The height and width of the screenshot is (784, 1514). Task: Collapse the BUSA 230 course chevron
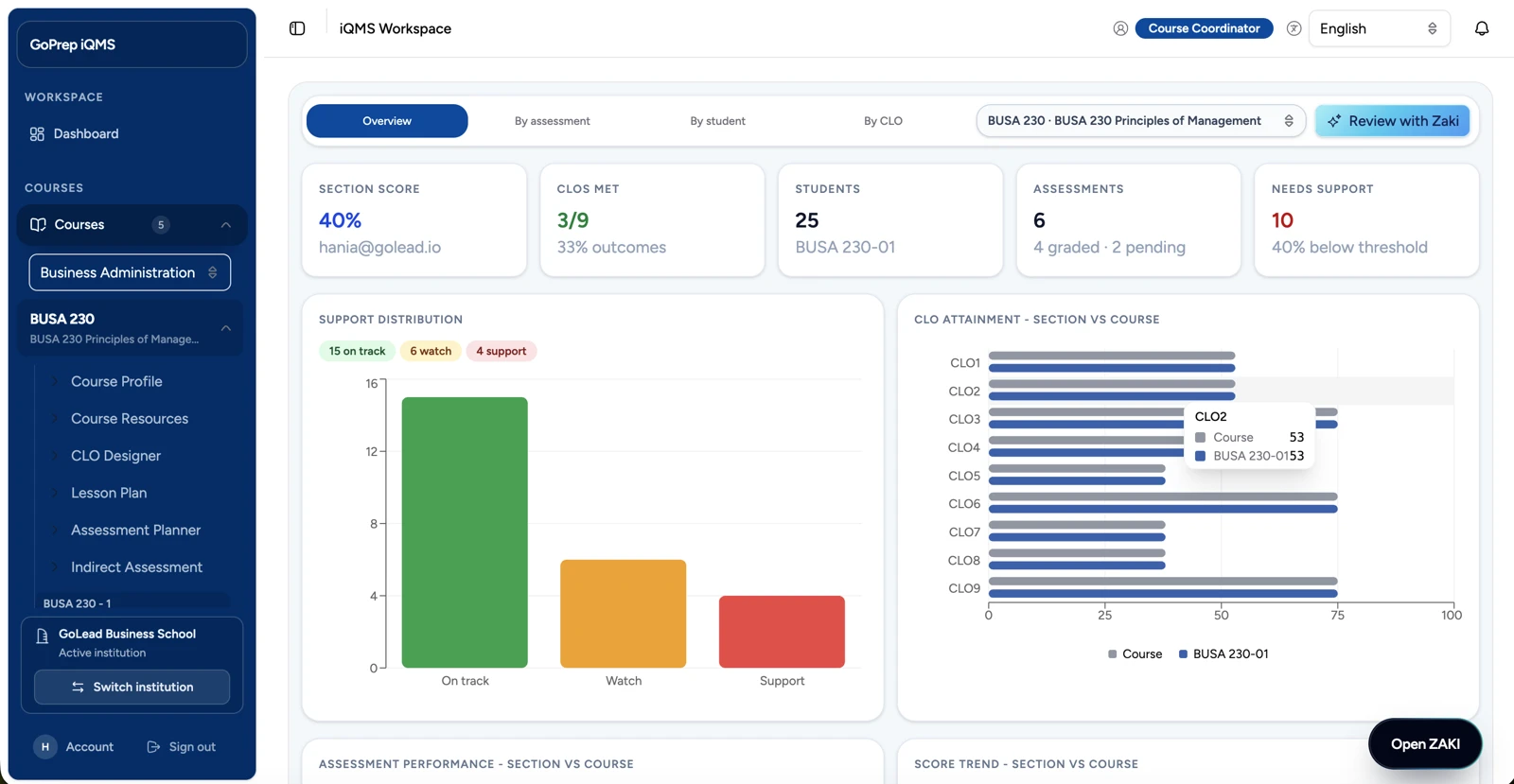(x=226, y=328)
